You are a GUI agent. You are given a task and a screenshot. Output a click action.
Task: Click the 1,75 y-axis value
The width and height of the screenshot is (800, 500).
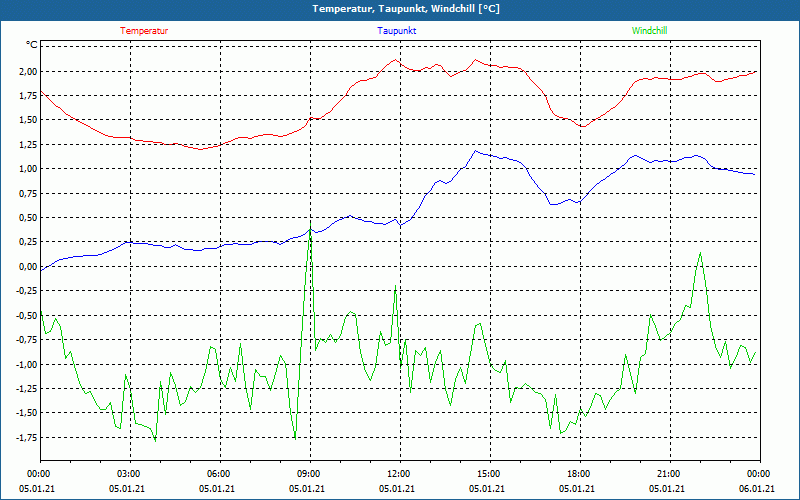coord(29,95)
